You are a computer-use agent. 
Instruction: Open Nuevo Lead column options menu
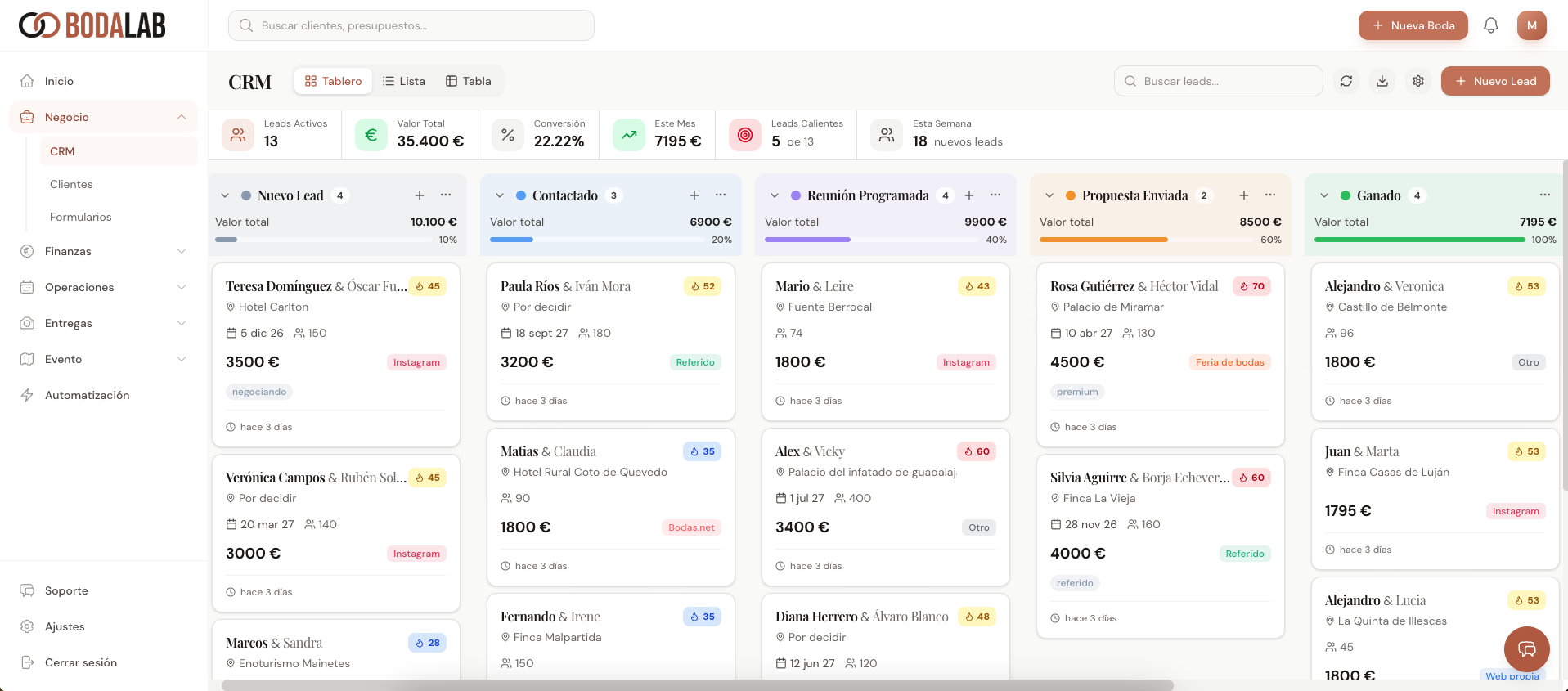[x=446, y=195]
